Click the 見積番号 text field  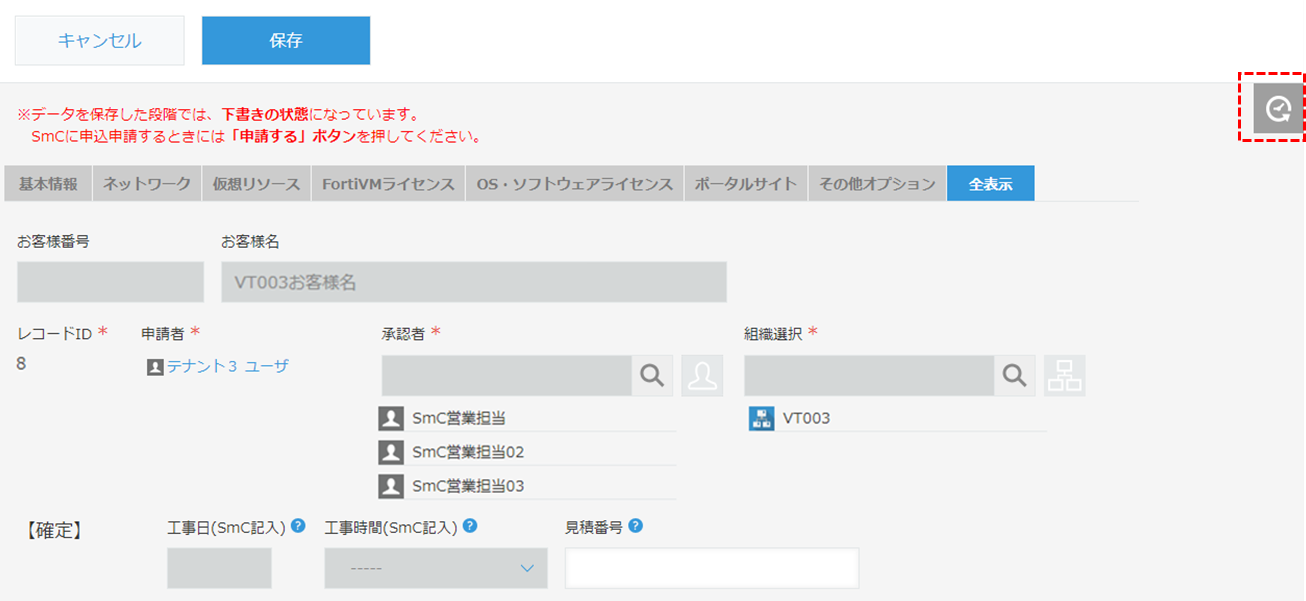712,568
